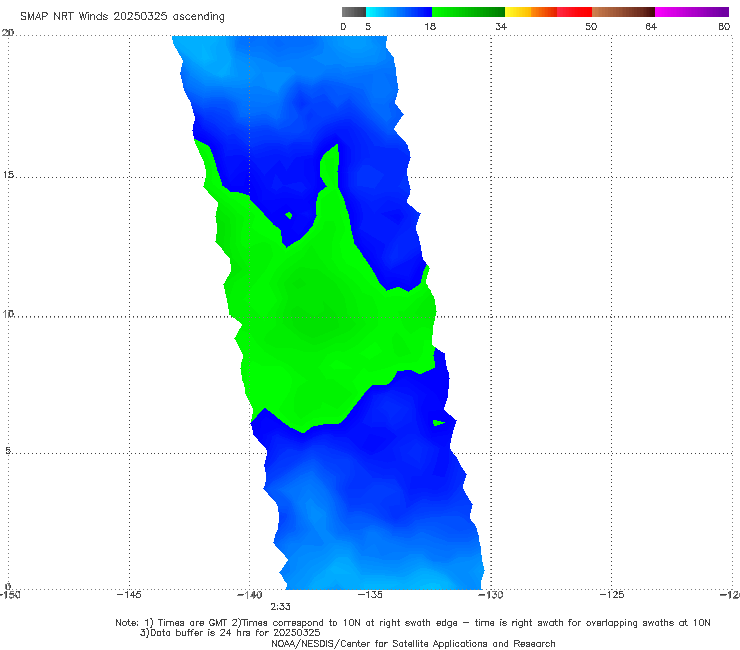Click the longitude axis label '-135'
This screenshot has height=650, width=740.
(370, 594)
